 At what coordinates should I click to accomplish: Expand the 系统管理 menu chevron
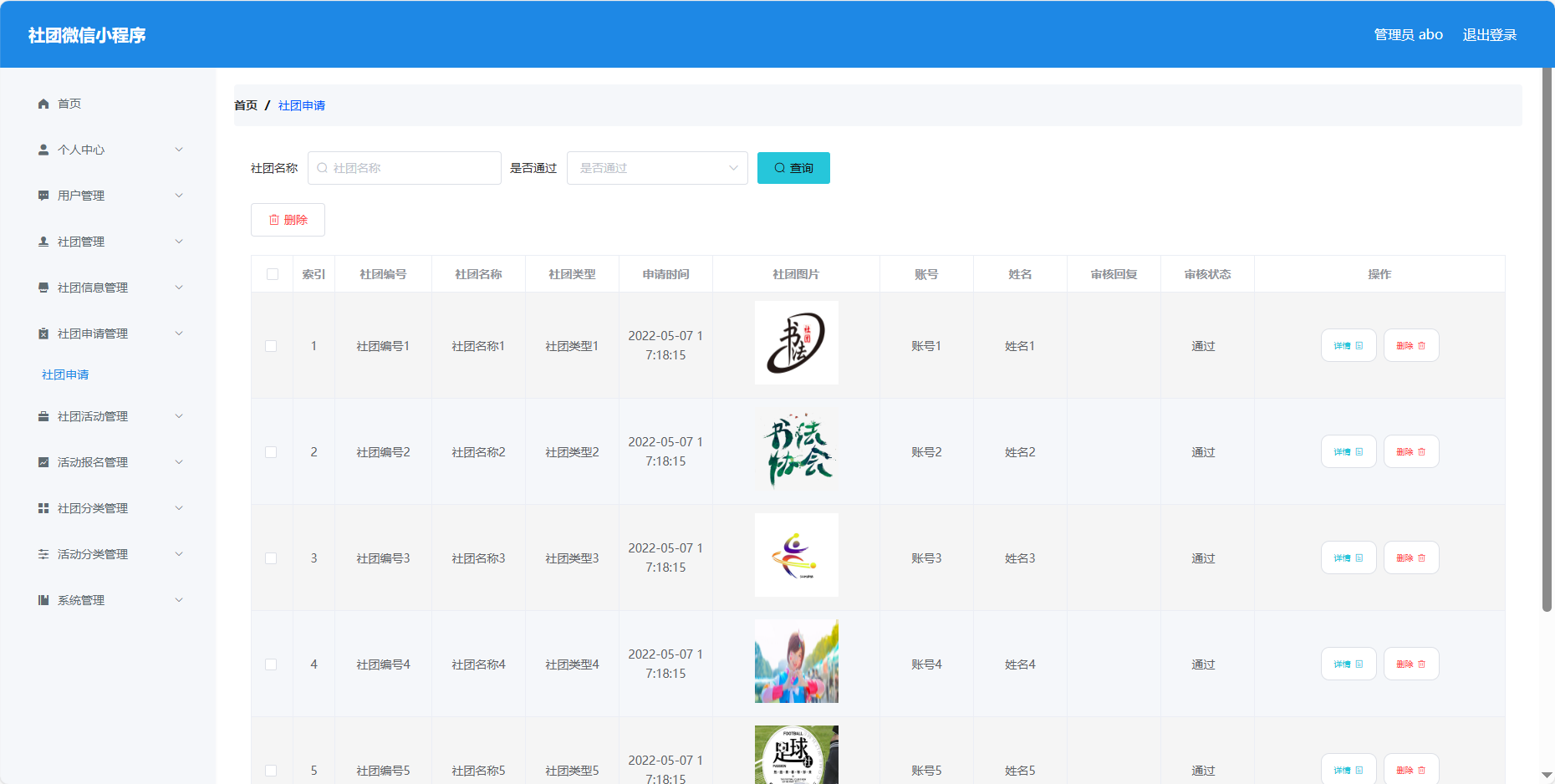click(179, 600)
